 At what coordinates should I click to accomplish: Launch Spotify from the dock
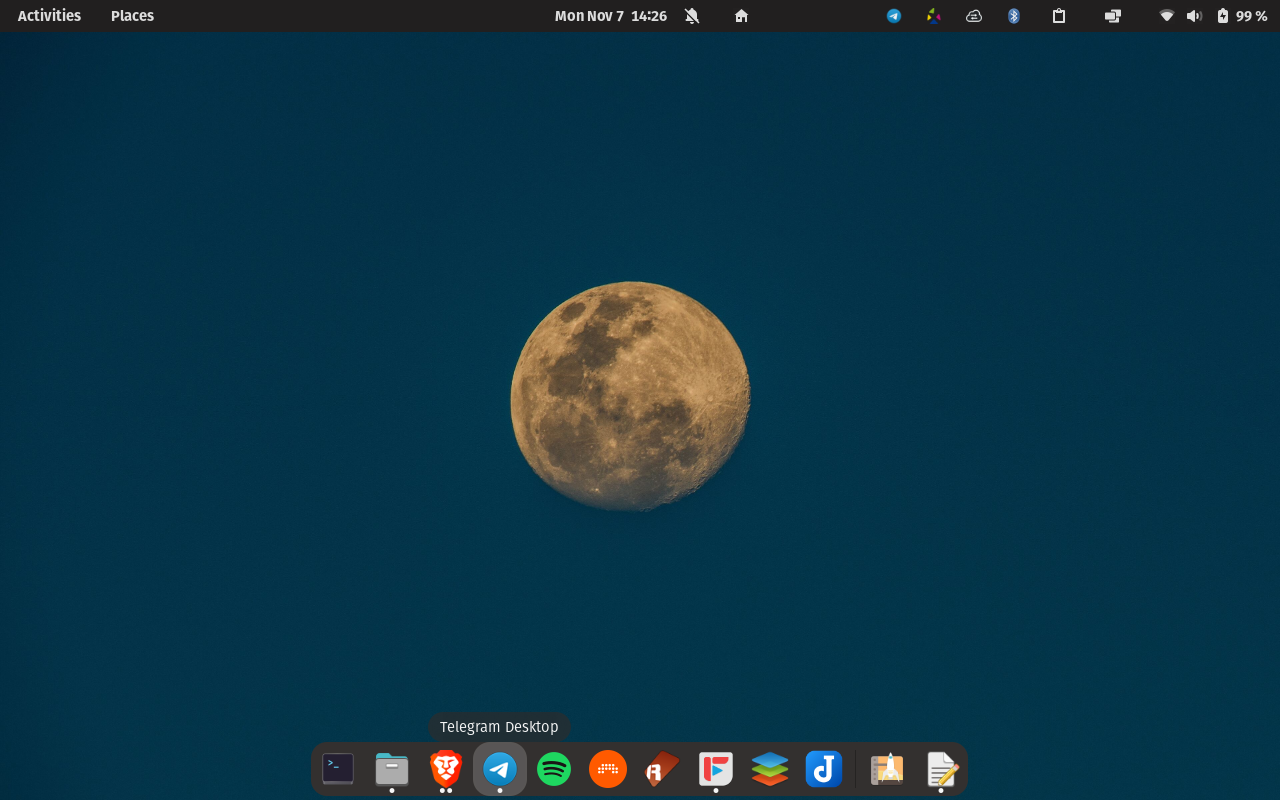point(554,769)
